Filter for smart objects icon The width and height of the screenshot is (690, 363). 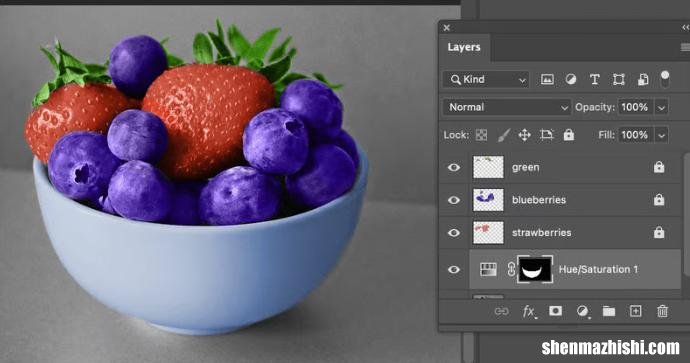click(643, 80)
